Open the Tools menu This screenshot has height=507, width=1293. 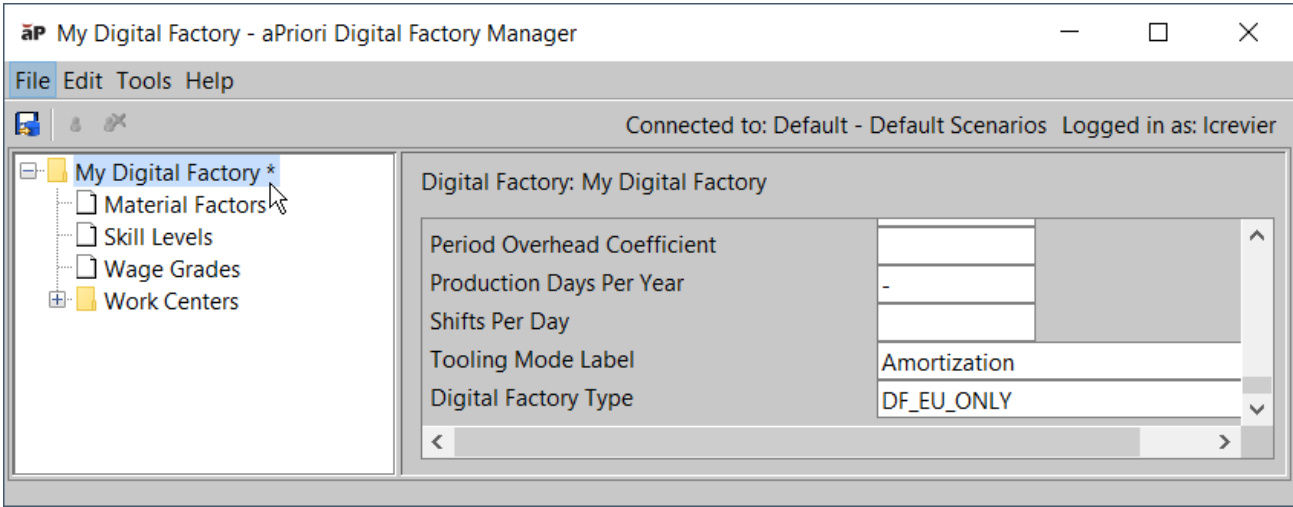[143, 81]
